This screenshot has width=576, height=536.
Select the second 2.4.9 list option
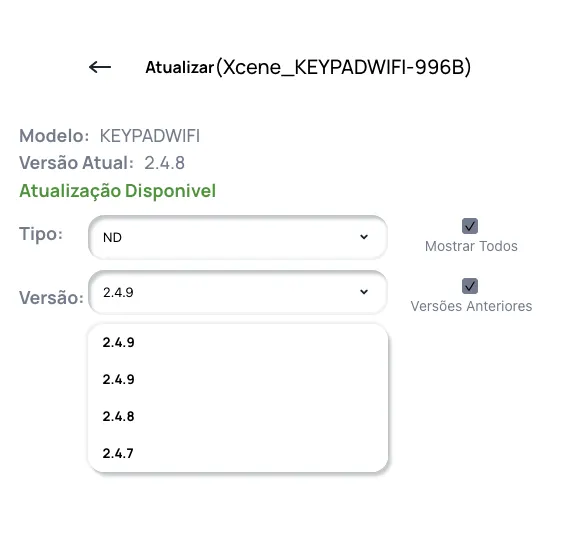pyautogui.click(x=238, y=379)
